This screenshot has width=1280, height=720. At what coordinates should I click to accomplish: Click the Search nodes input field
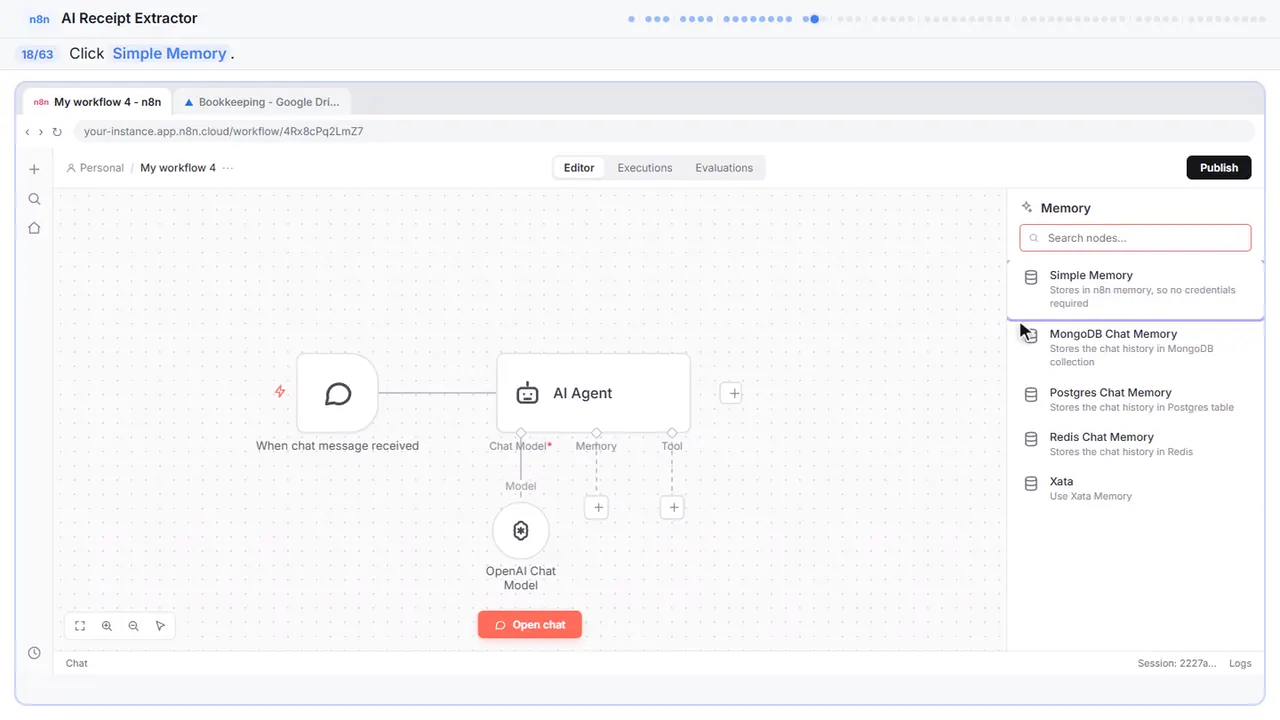1135,238
